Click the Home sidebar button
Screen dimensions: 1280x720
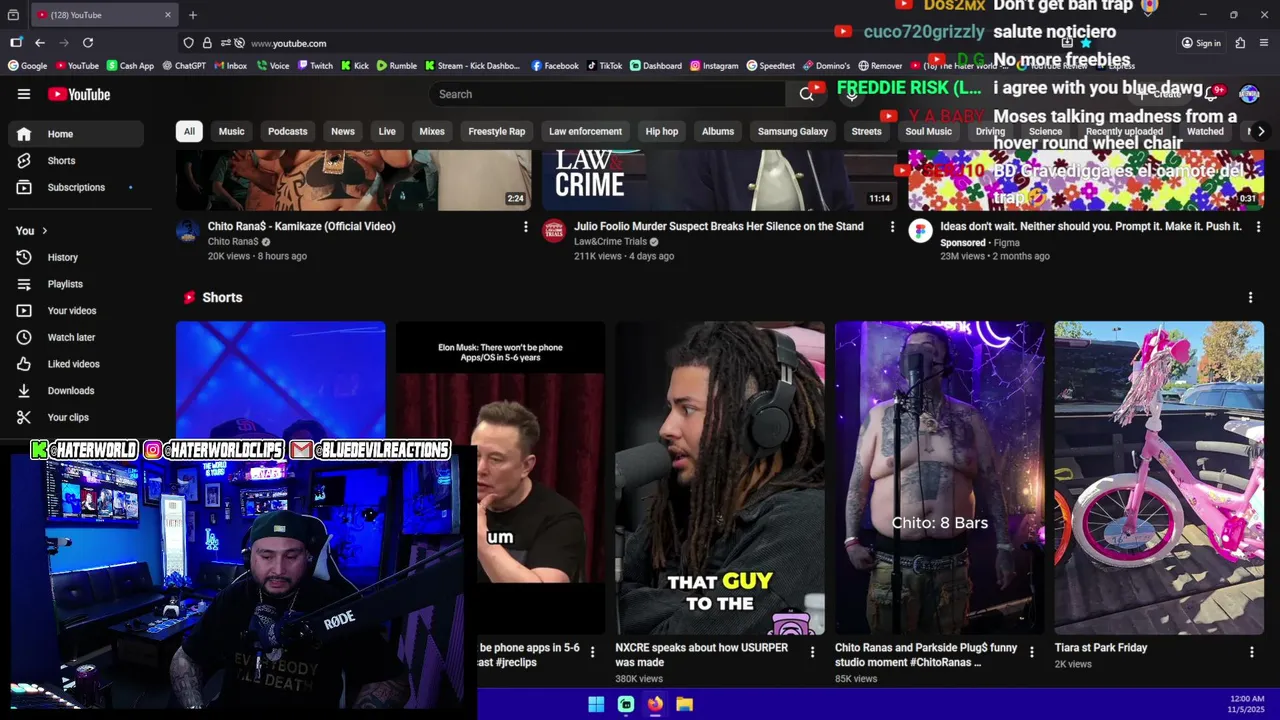tap(75, 133)
